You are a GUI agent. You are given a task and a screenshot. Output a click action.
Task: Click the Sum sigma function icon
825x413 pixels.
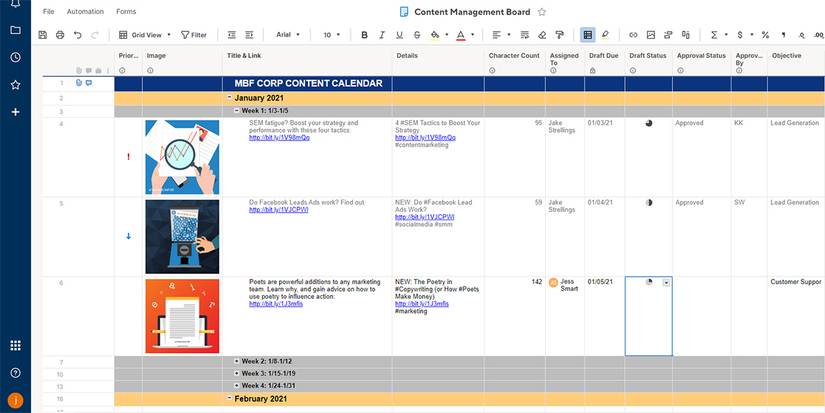click(x=714, y=35)
